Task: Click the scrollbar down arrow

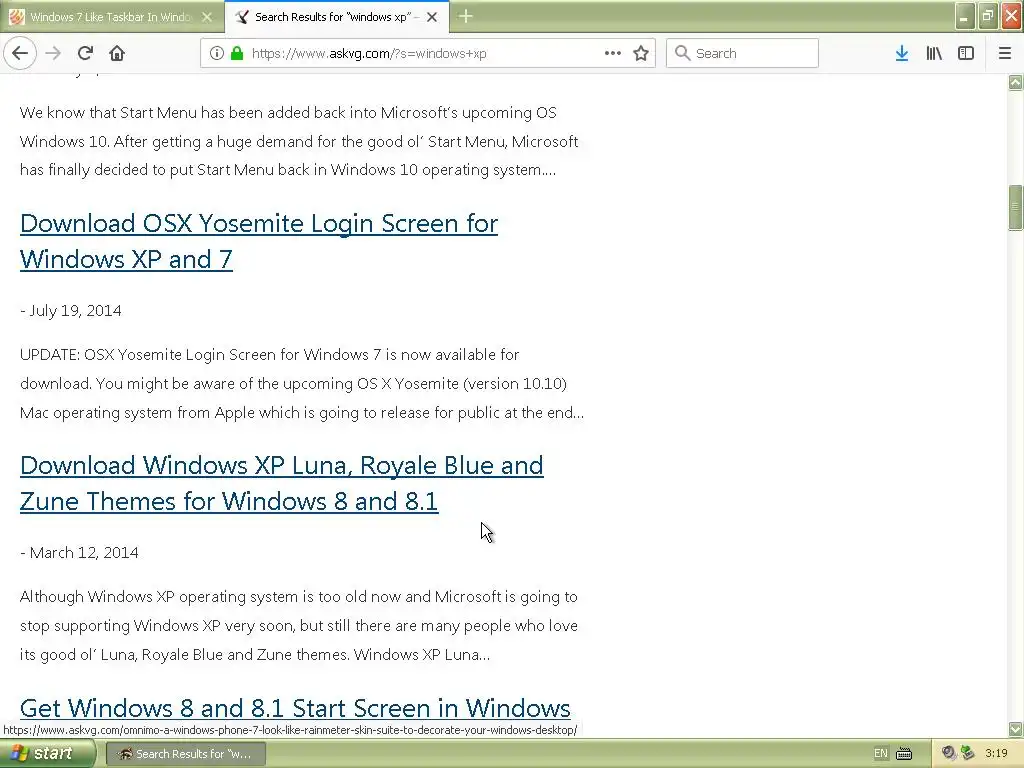Action: click(1016, 729)
